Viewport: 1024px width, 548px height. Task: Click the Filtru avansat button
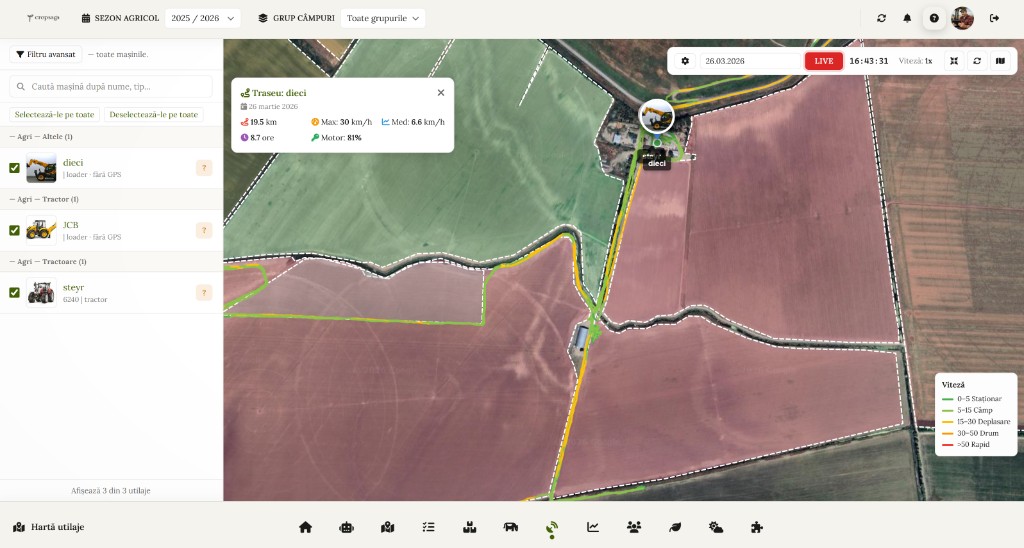[x=46, y=54]
